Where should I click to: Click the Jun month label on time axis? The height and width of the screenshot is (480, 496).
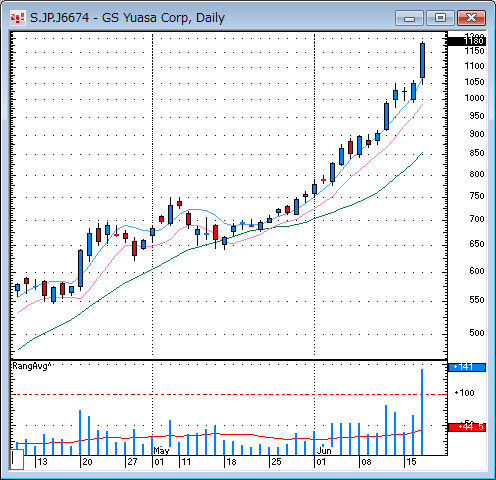324,451
